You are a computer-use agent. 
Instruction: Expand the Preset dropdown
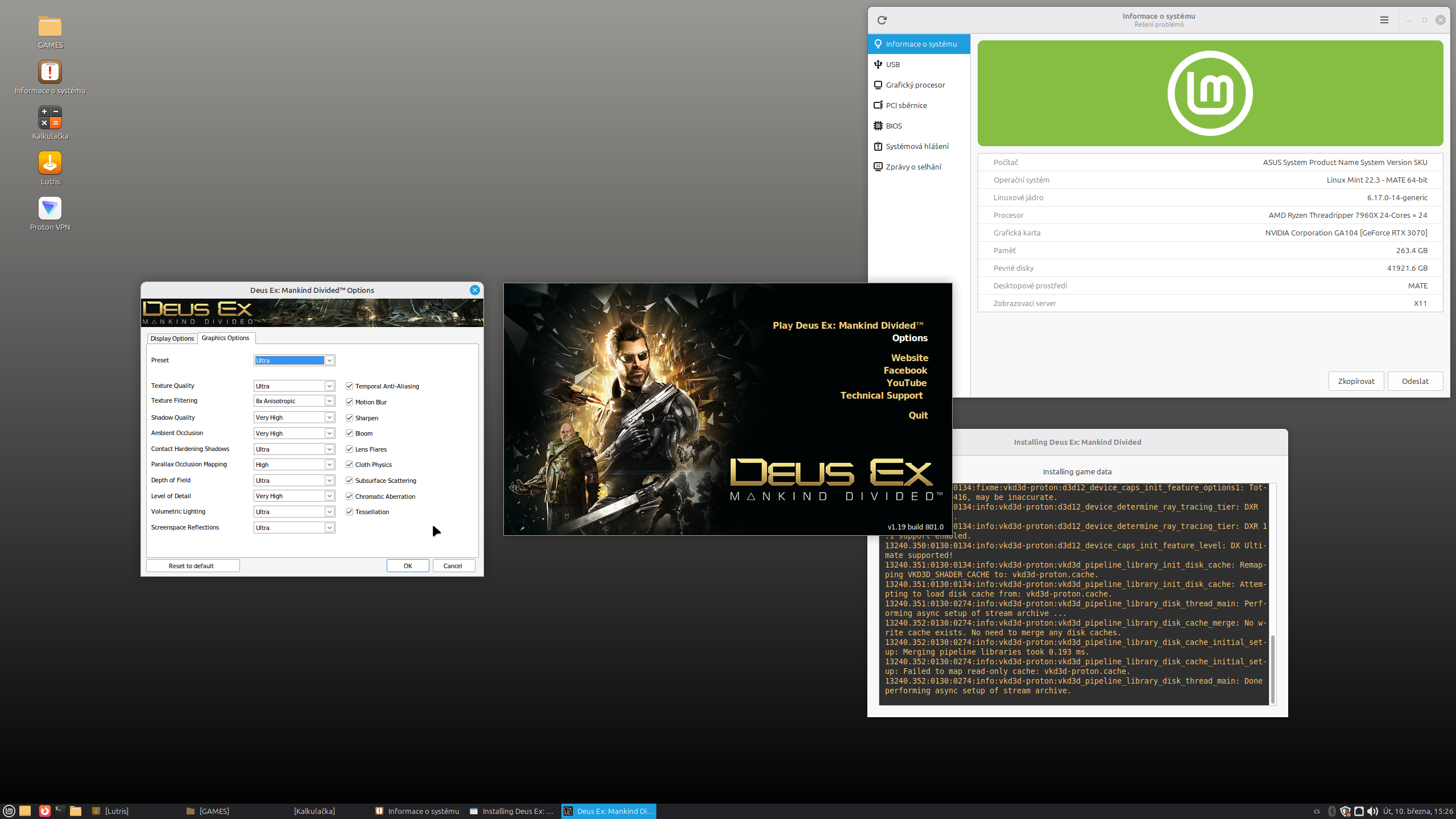[329, 361]
